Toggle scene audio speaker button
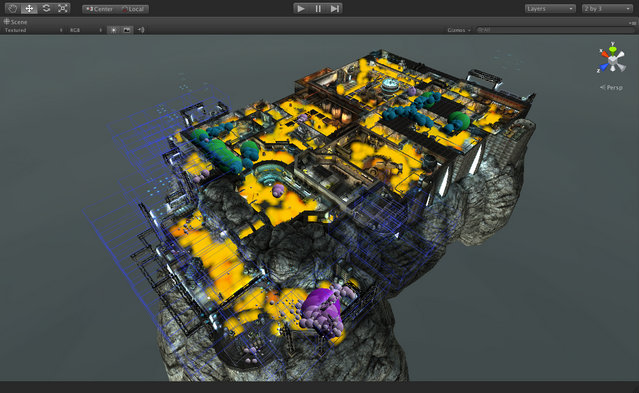 [x=141, y=30]
